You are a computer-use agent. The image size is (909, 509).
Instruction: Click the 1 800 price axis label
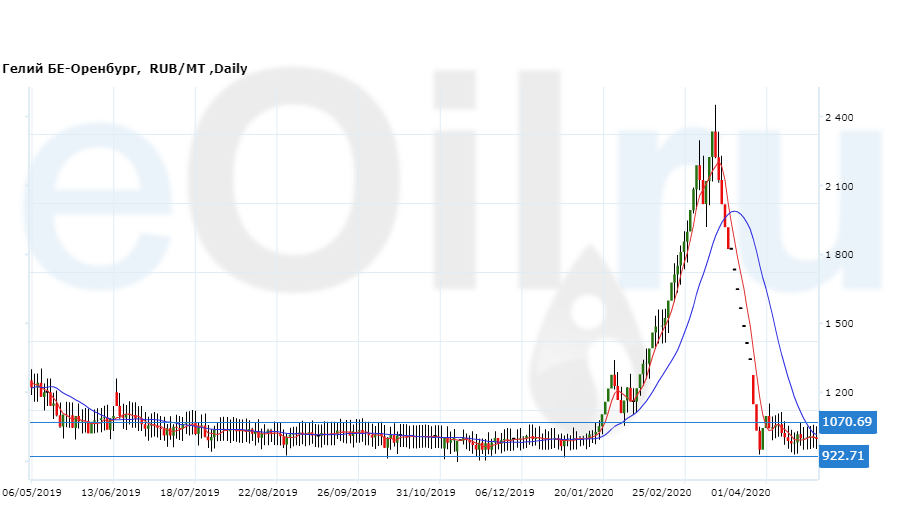pos(838,255)
